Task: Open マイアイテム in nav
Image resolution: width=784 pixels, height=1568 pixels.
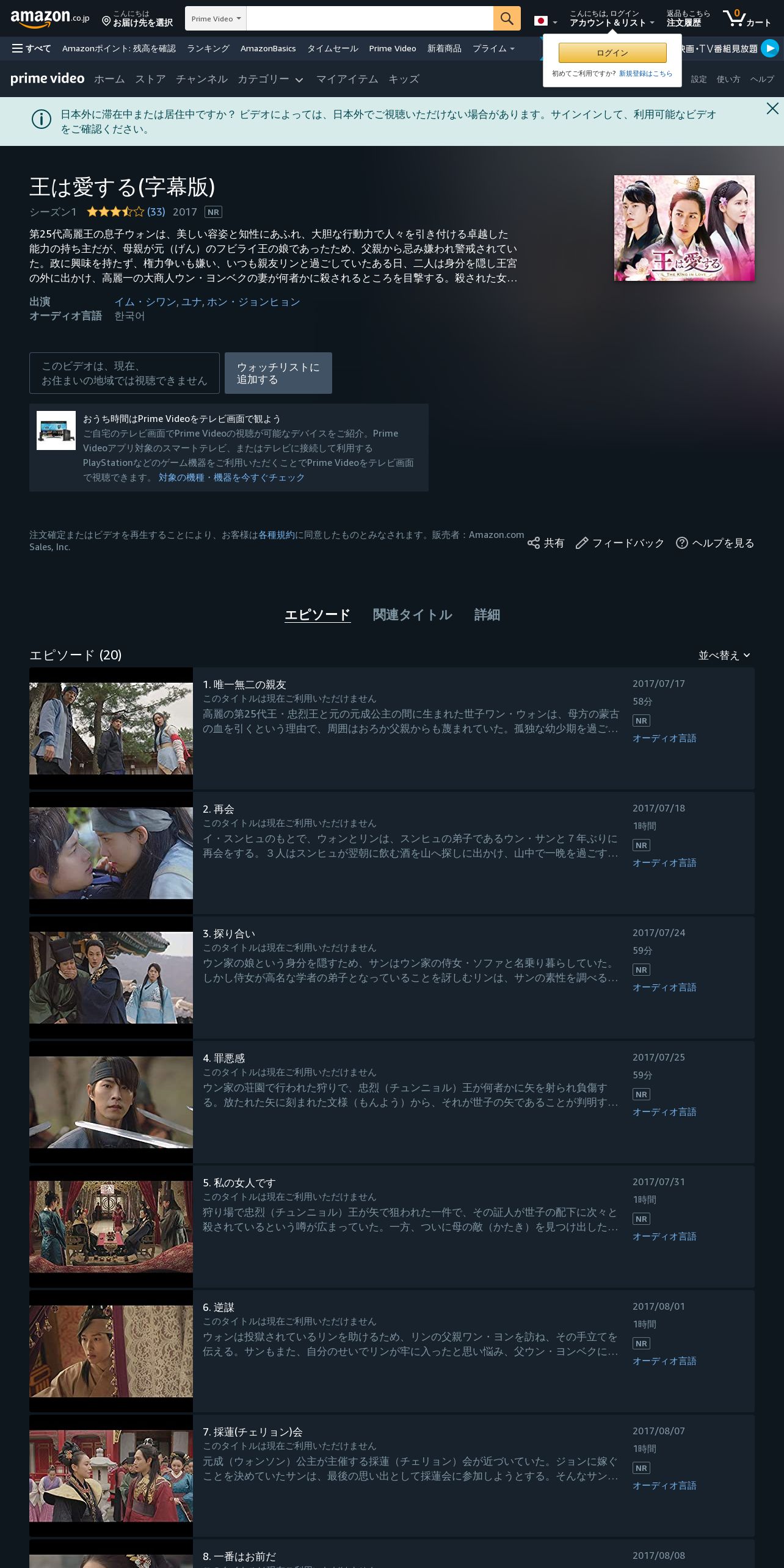Action: pos(347,79)
